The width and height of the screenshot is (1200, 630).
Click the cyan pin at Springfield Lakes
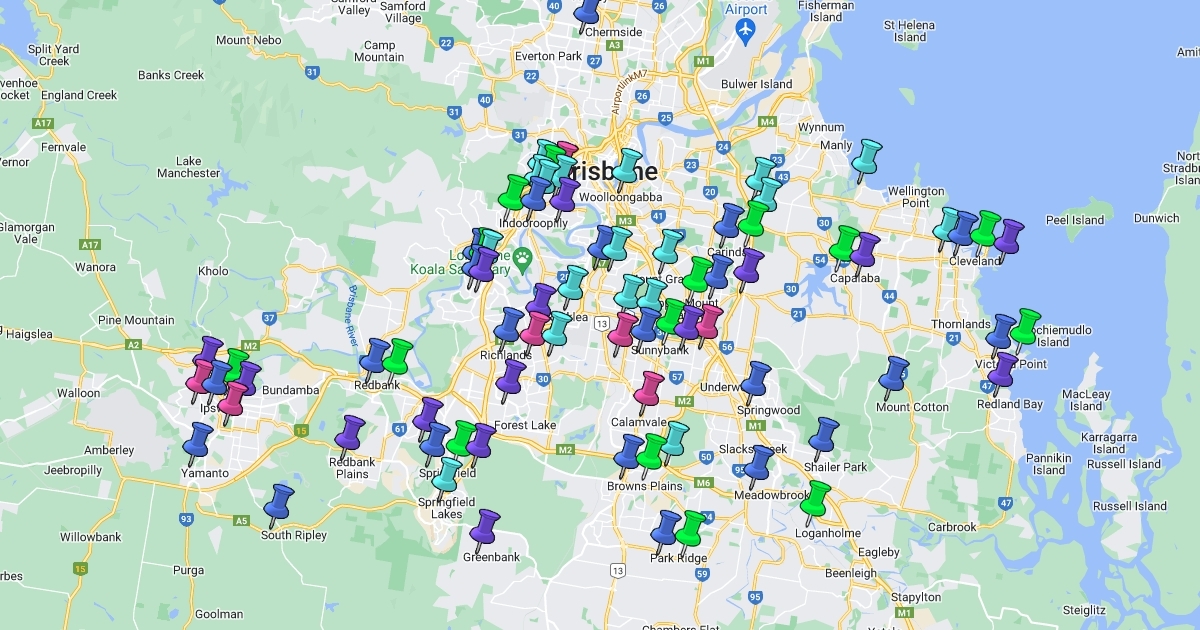coord(447,476)
